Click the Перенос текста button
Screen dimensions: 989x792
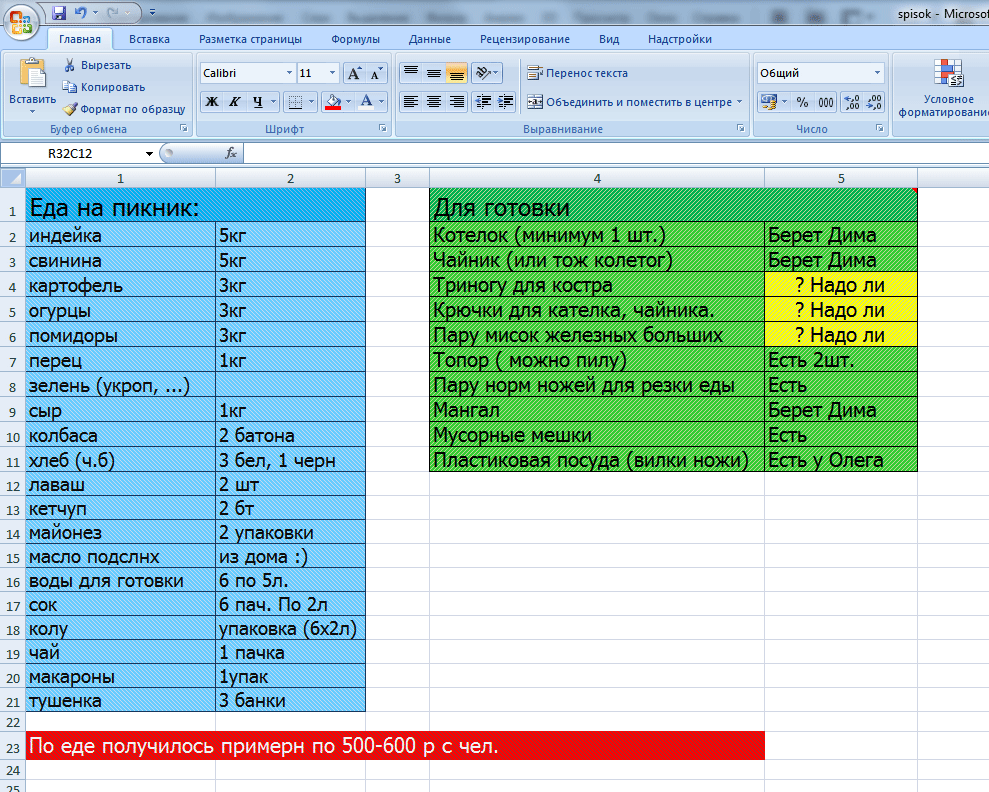[578, 73]
